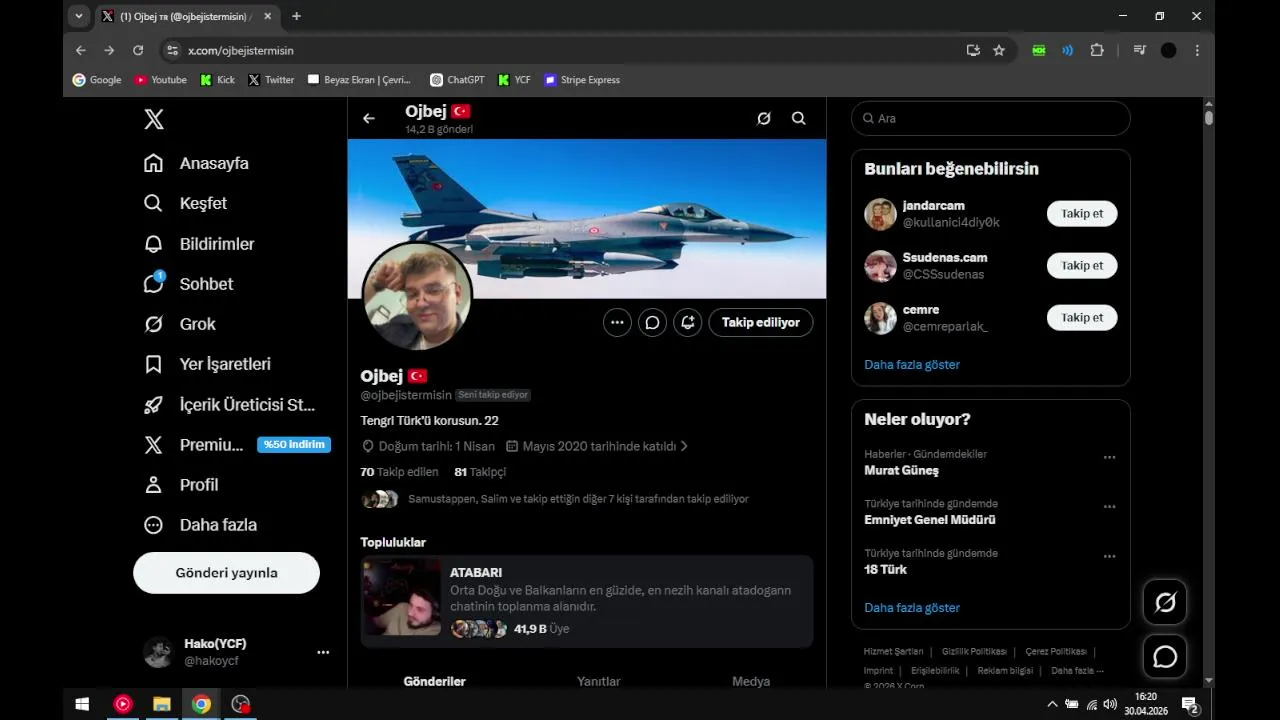
Task: Open followers-you-know line with Samustappen
Action: [555, 499]
